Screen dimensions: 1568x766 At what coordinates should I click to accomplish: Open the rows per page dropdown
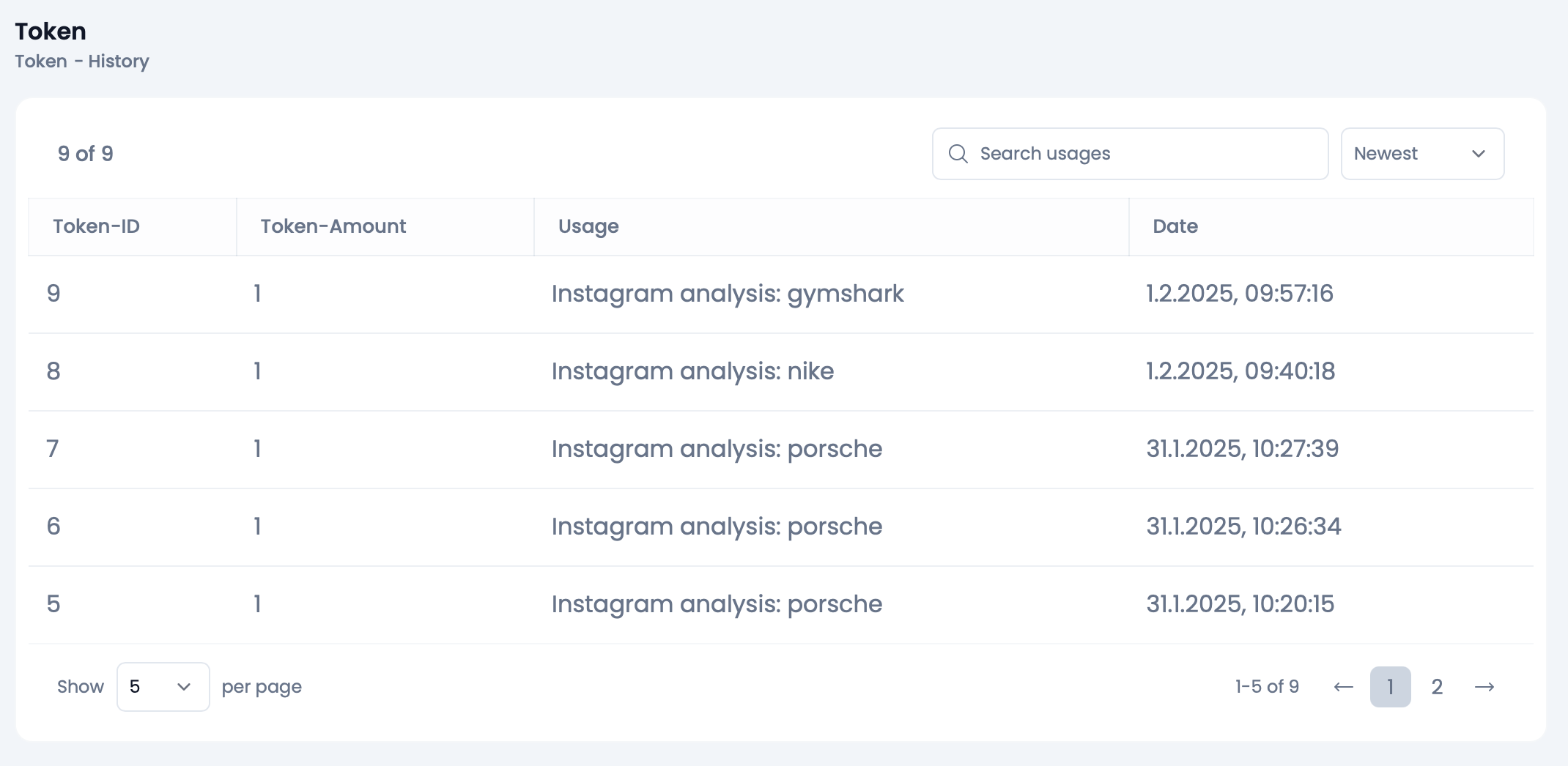[163, 687]
